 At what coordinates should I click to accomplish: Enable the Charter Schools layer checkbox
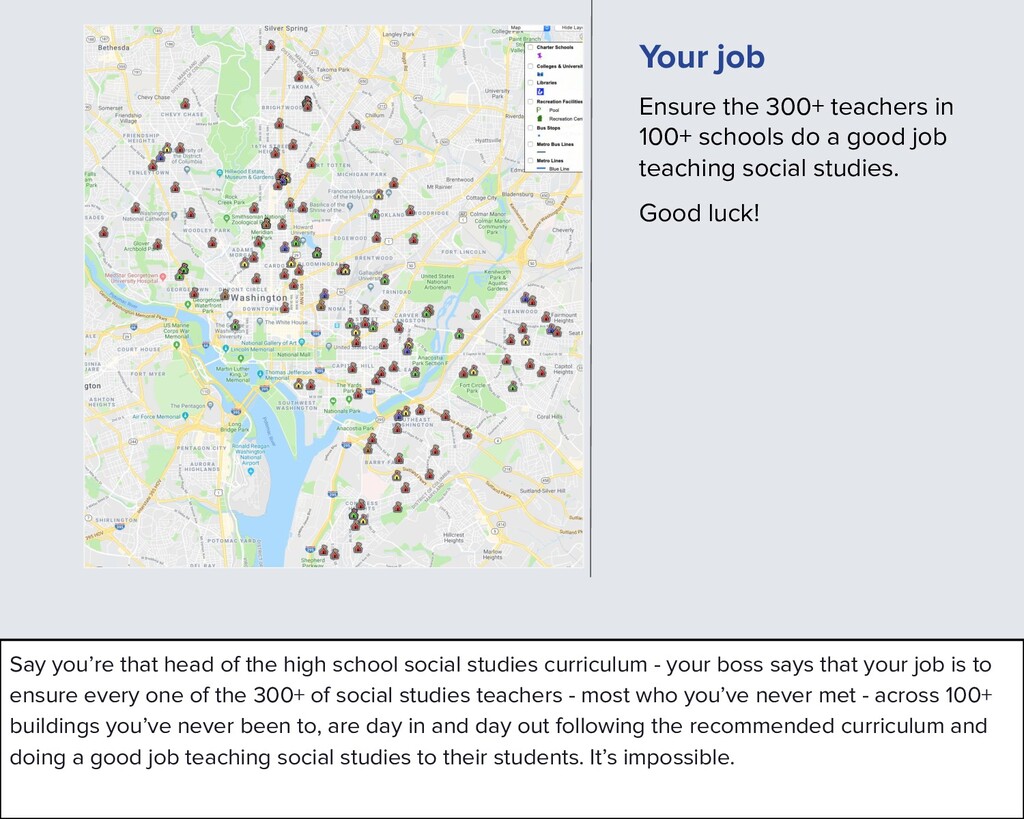(530, 47)
